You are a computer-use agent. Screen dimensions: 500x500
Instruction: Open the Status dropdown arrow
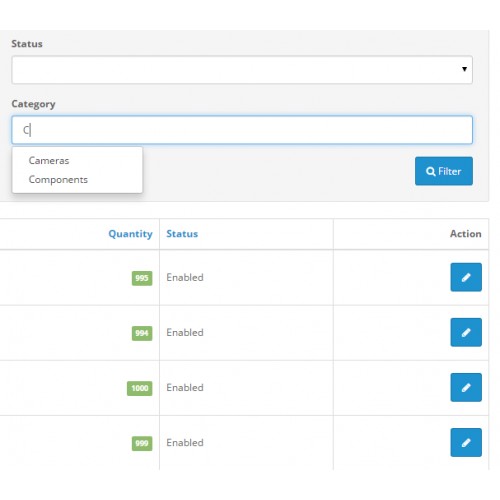pos(464,69)
